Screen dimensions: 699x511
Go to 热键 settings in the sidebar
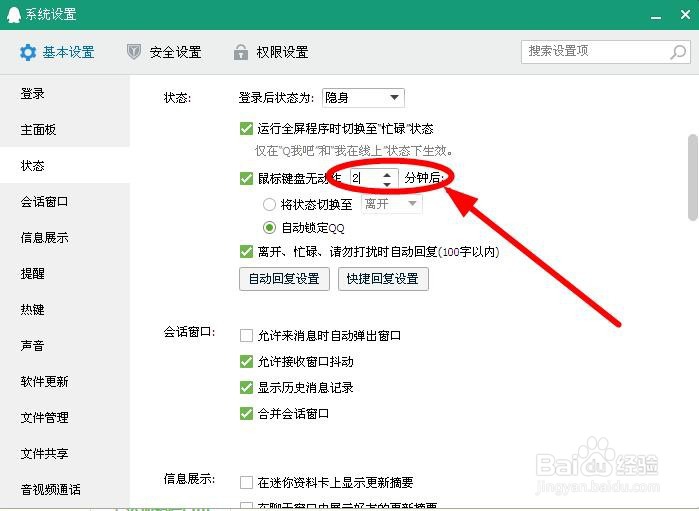[x=65, y=309]
